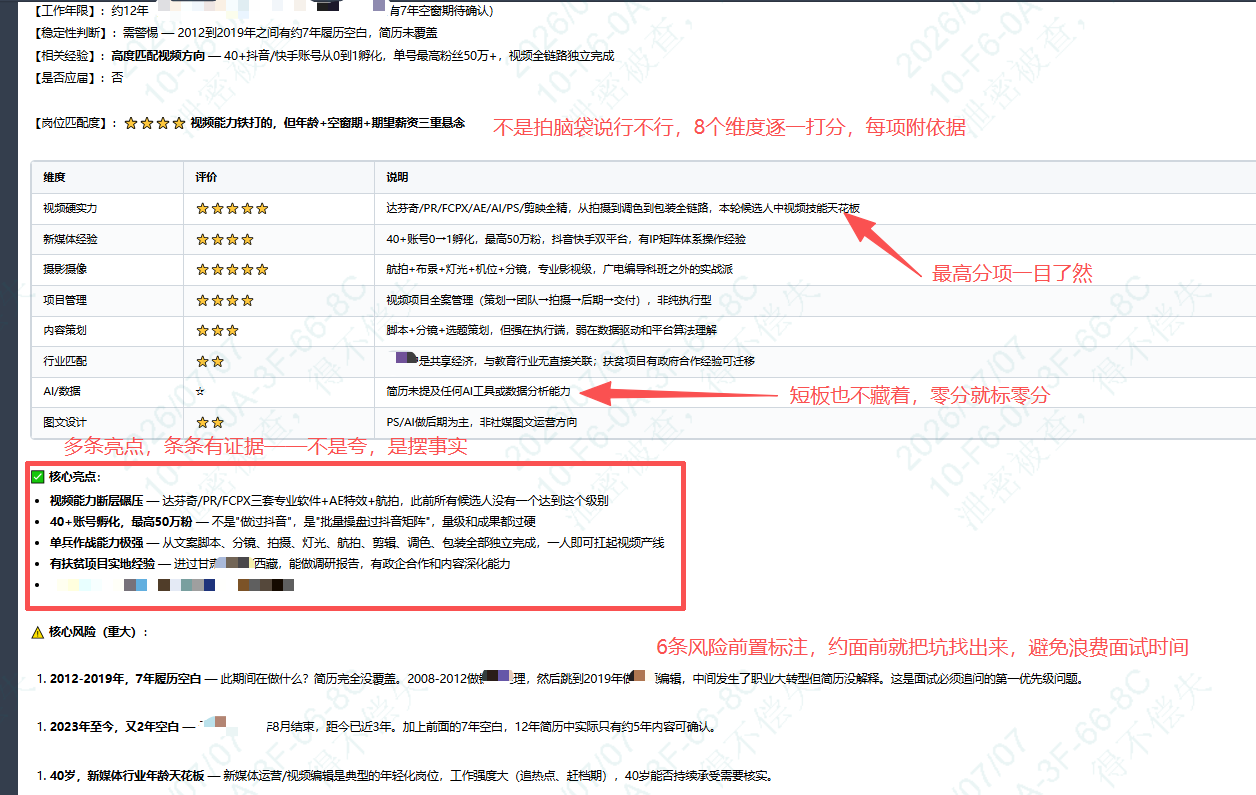
Task: Click the red annotation 短板也不藏着，零分就标零分
Action: point(920,395)
